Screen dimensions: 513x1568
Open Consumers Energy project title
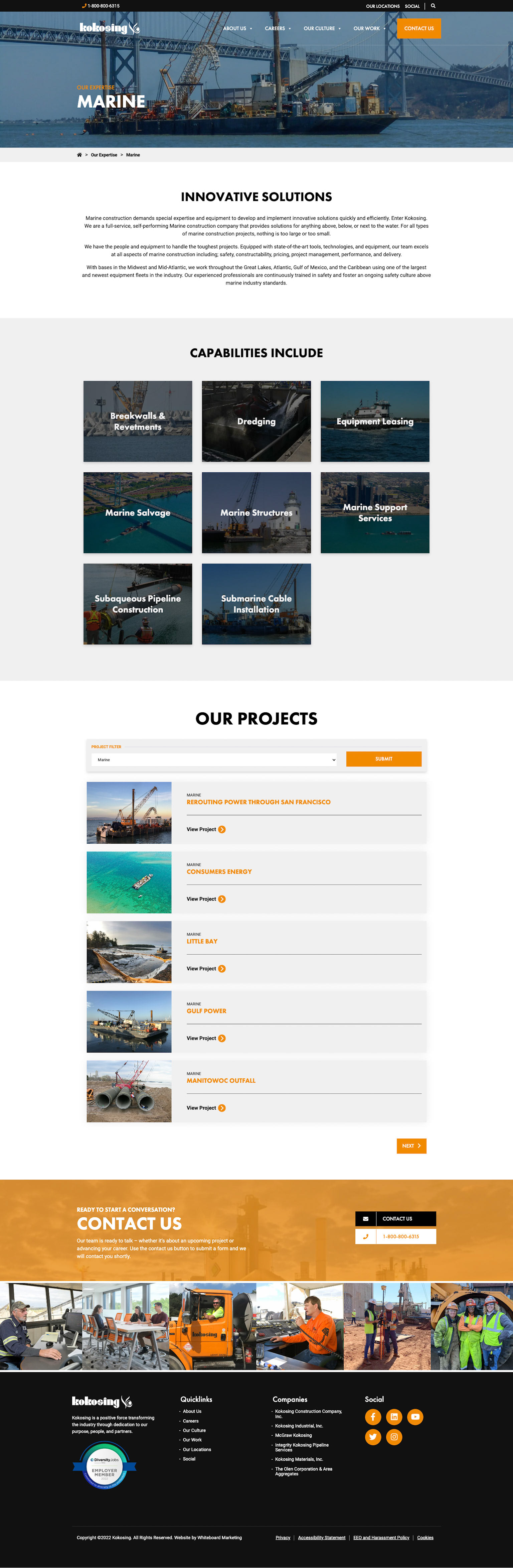coord(219,872)
